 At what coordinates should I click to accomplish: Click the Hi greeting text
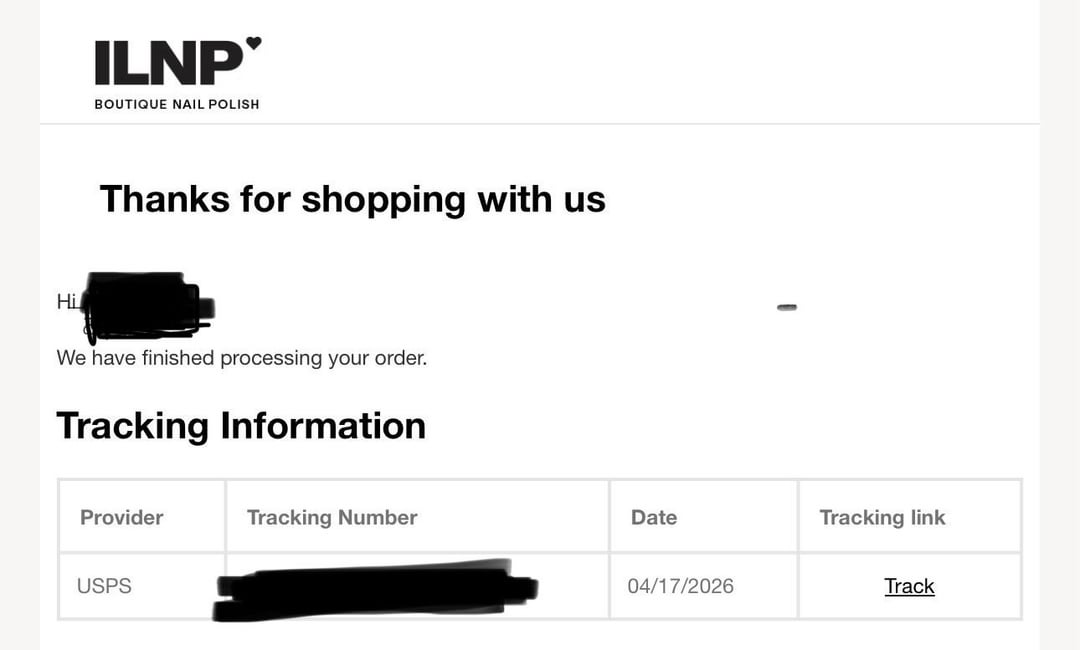66,301
